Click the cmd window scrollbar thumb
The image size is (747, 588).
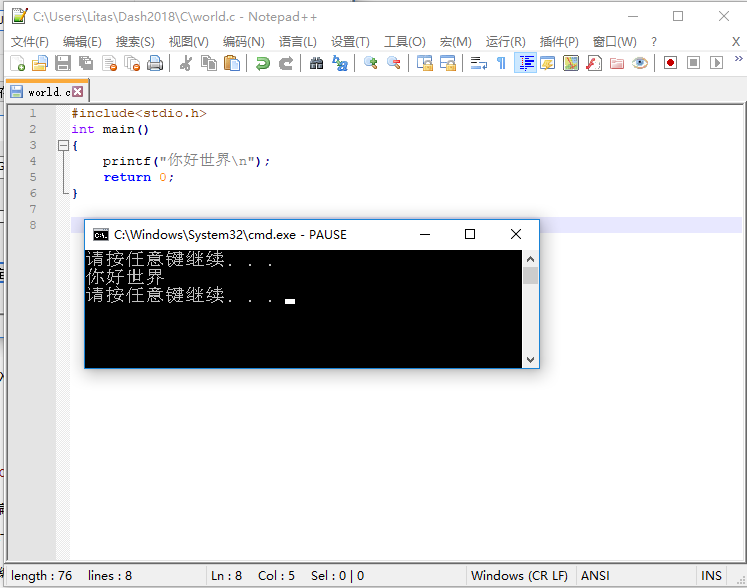pos(530,275)
